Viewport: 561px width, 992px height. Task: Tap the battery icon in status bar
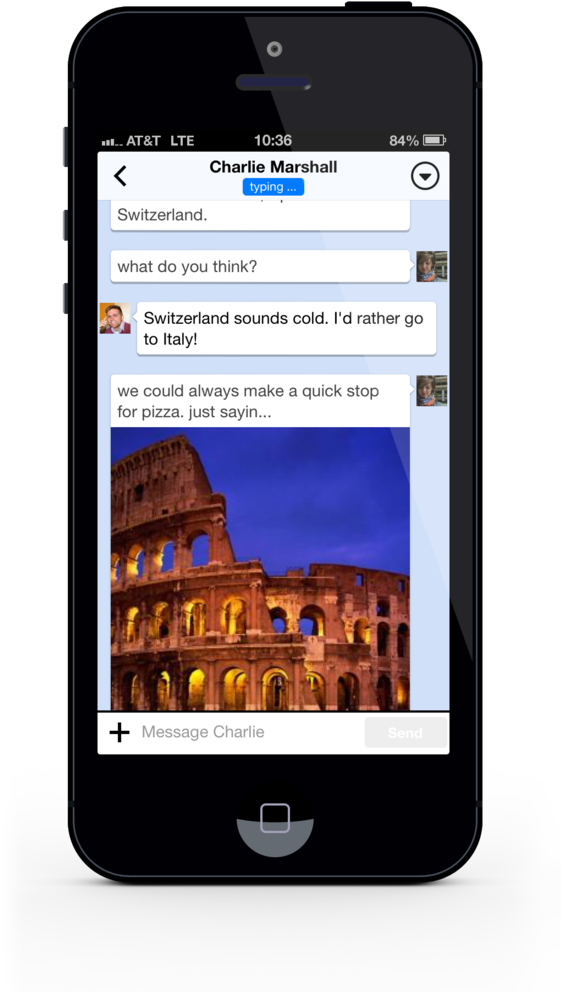(435, 140)
